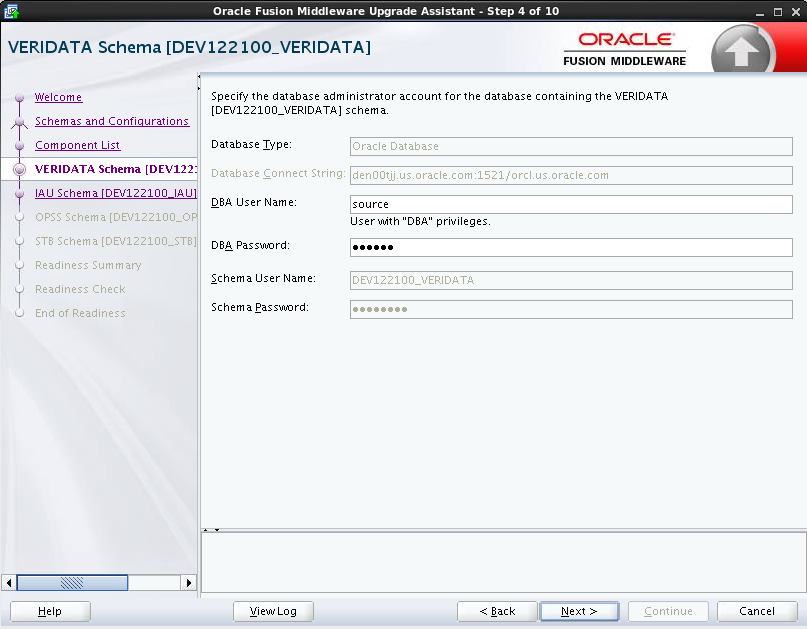Click the STB Schema step bullet
This screenshot has height=629, width=807.
20,241
